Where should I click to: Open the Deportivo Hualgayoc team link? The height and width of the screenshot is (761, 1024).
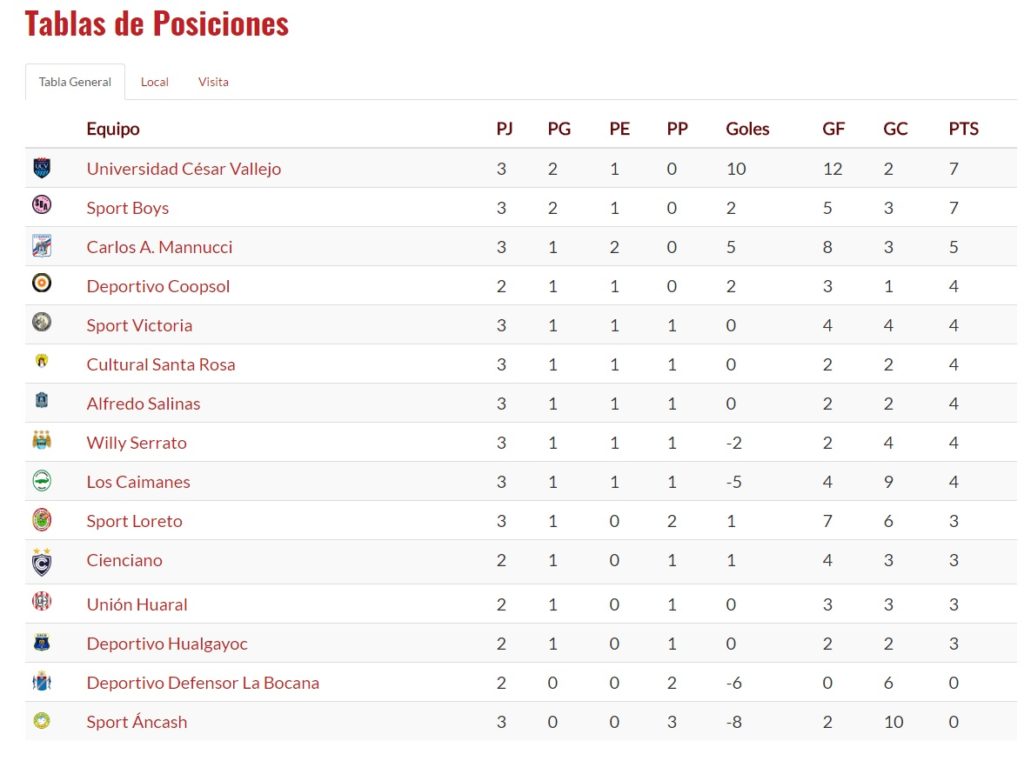click(x=167, y=644)
